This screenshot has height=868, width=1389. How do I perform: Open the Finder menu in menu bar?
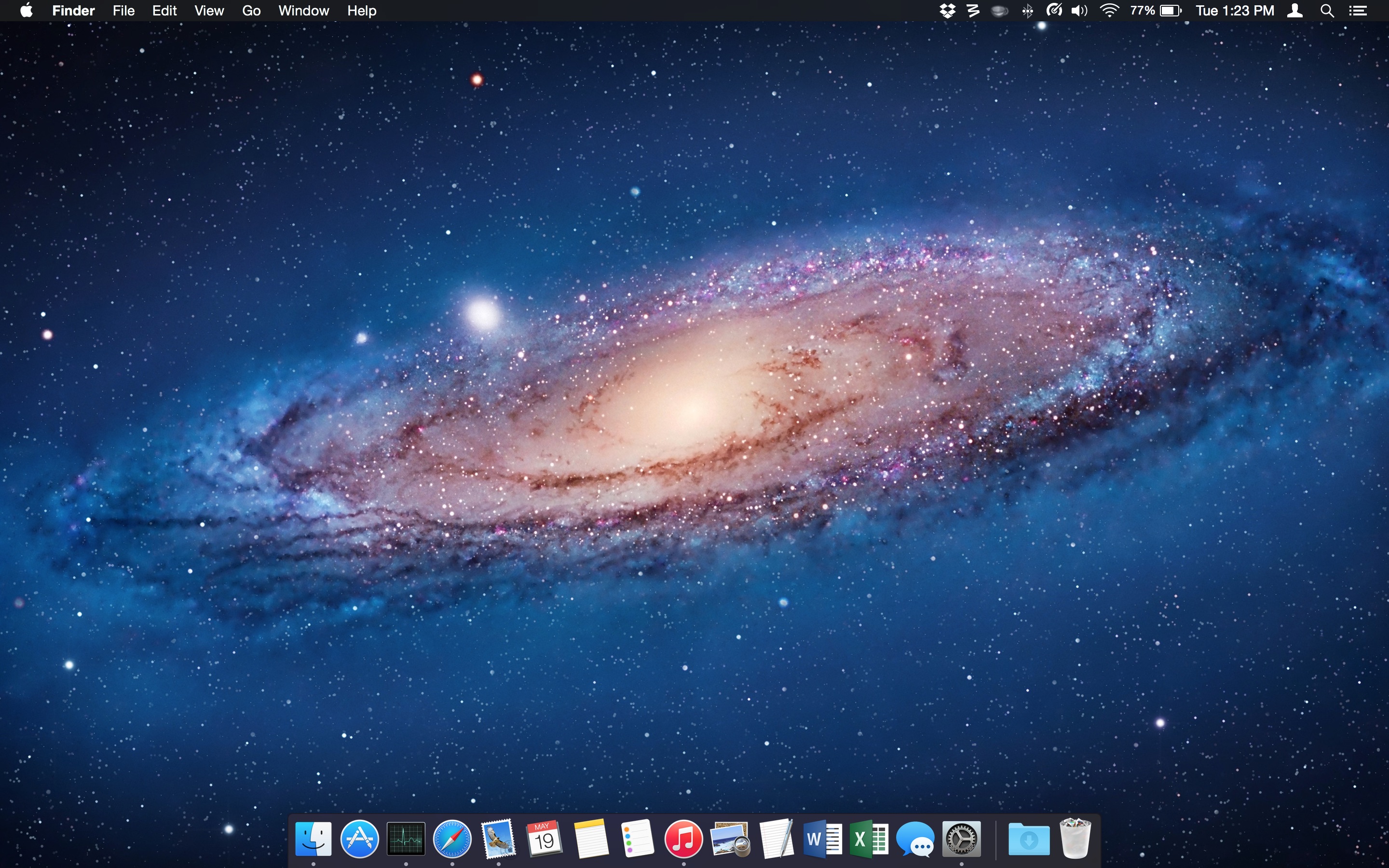(73, 10)
